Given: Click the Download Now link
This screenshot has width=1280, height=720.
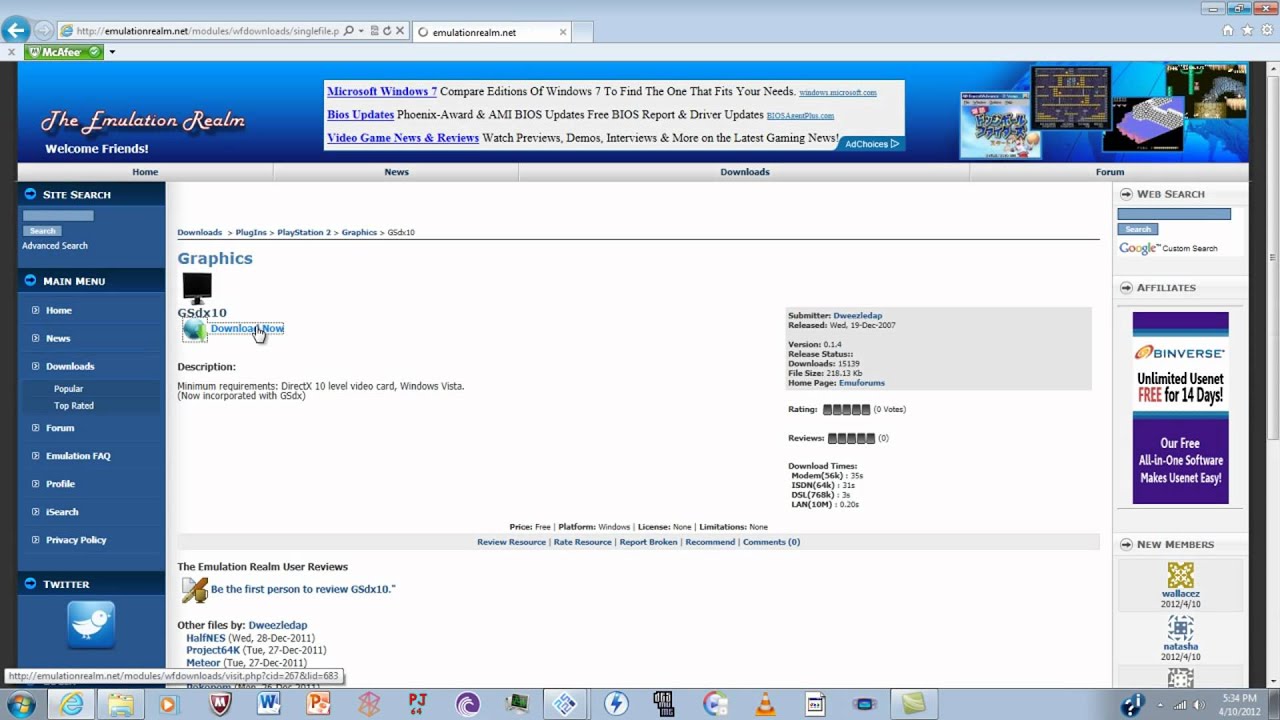Looking at the screenshot, I should [247, 328].
